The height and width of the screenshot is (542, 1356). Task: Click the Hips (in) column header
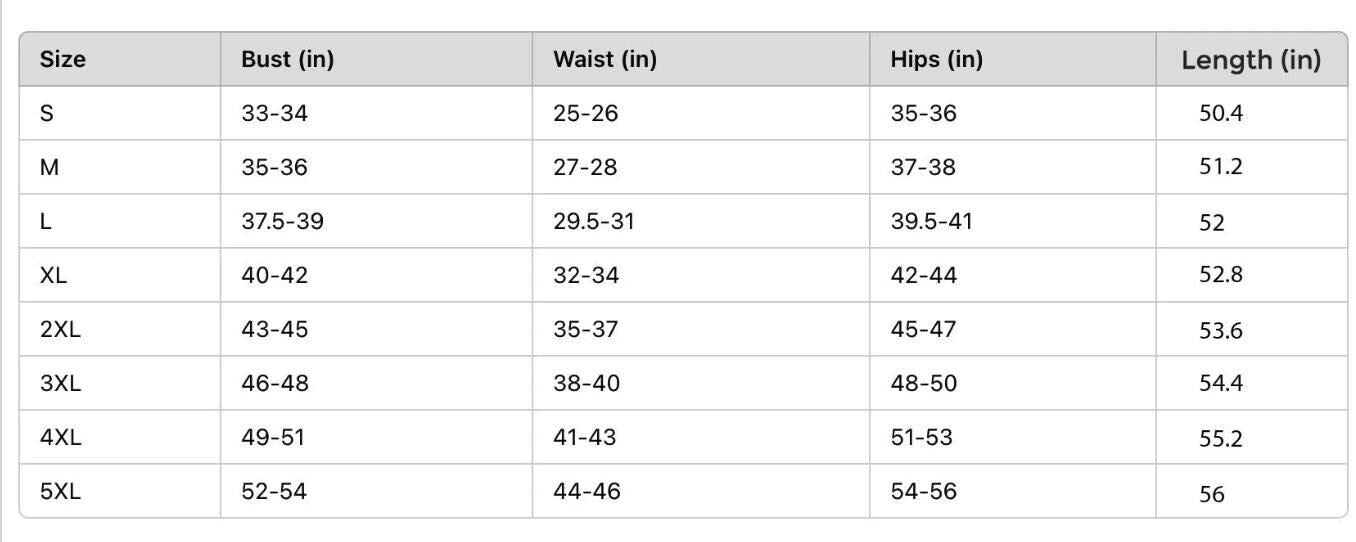936,59
